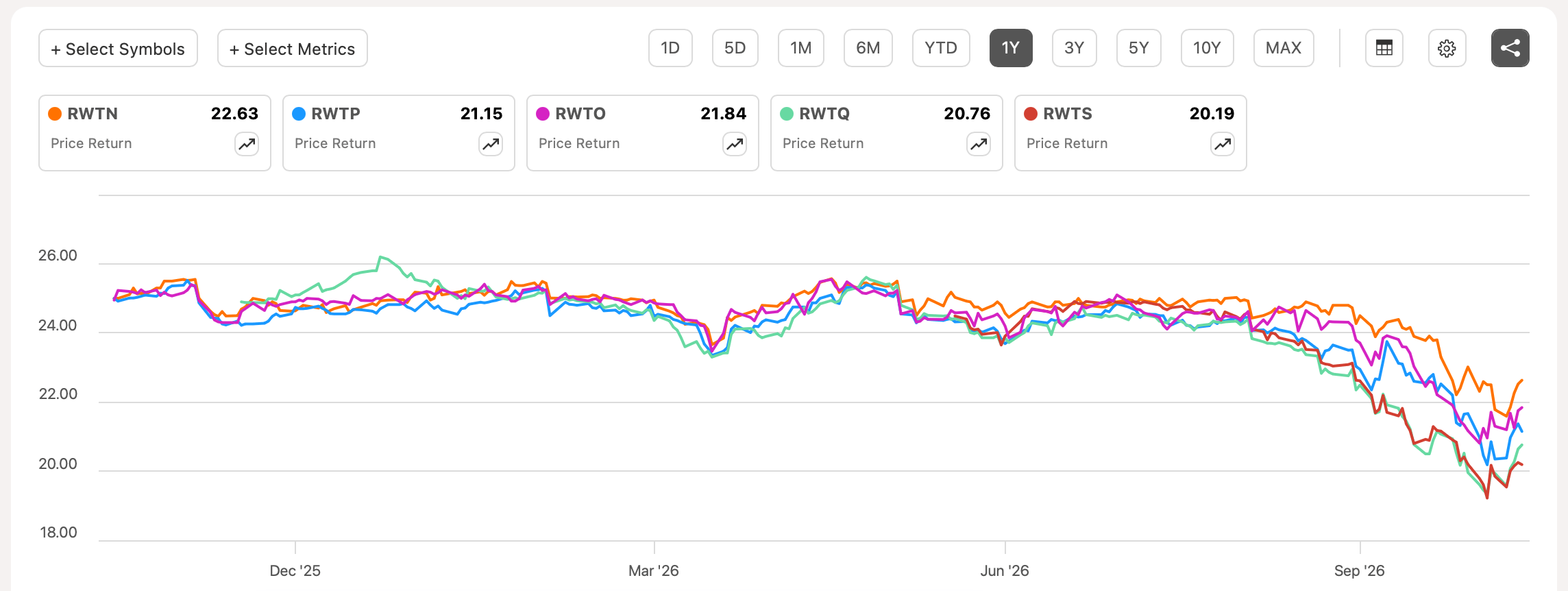Click the RWTO symbol name
Screen dimensions: 1568x591
point(580,114)
